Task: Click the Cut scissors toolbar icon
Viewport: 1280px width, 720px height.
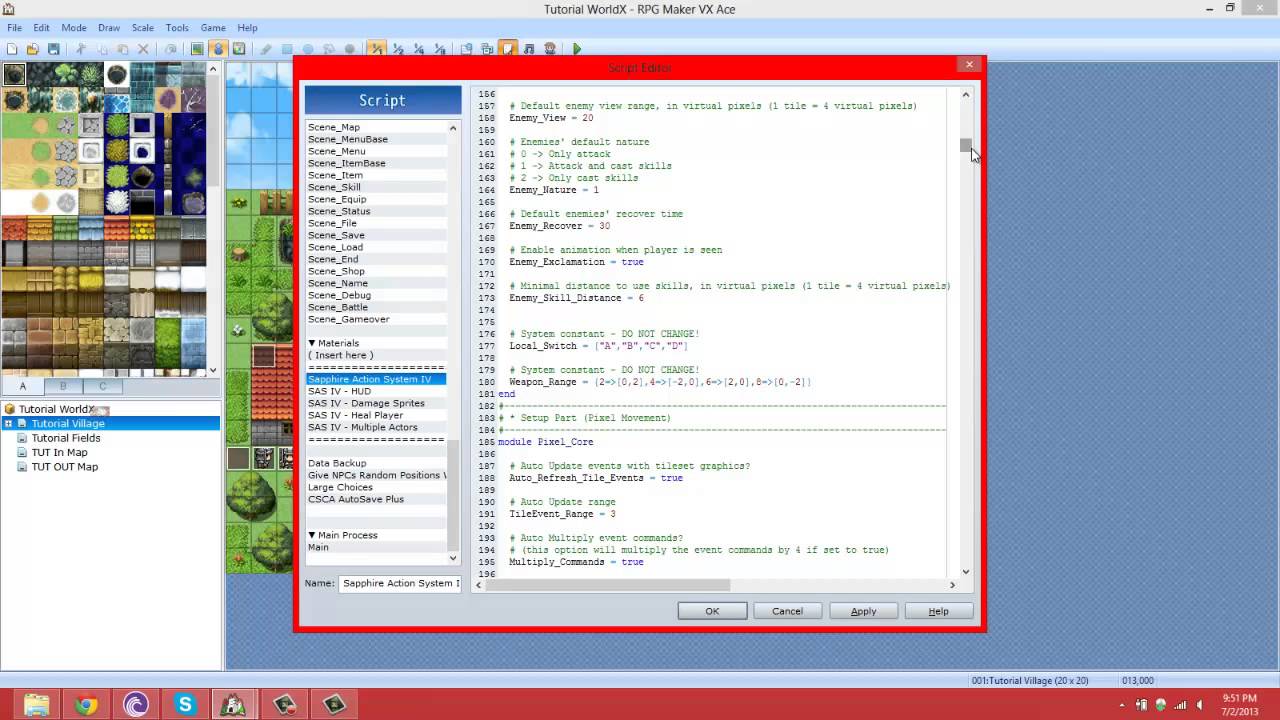Action: 81,49
